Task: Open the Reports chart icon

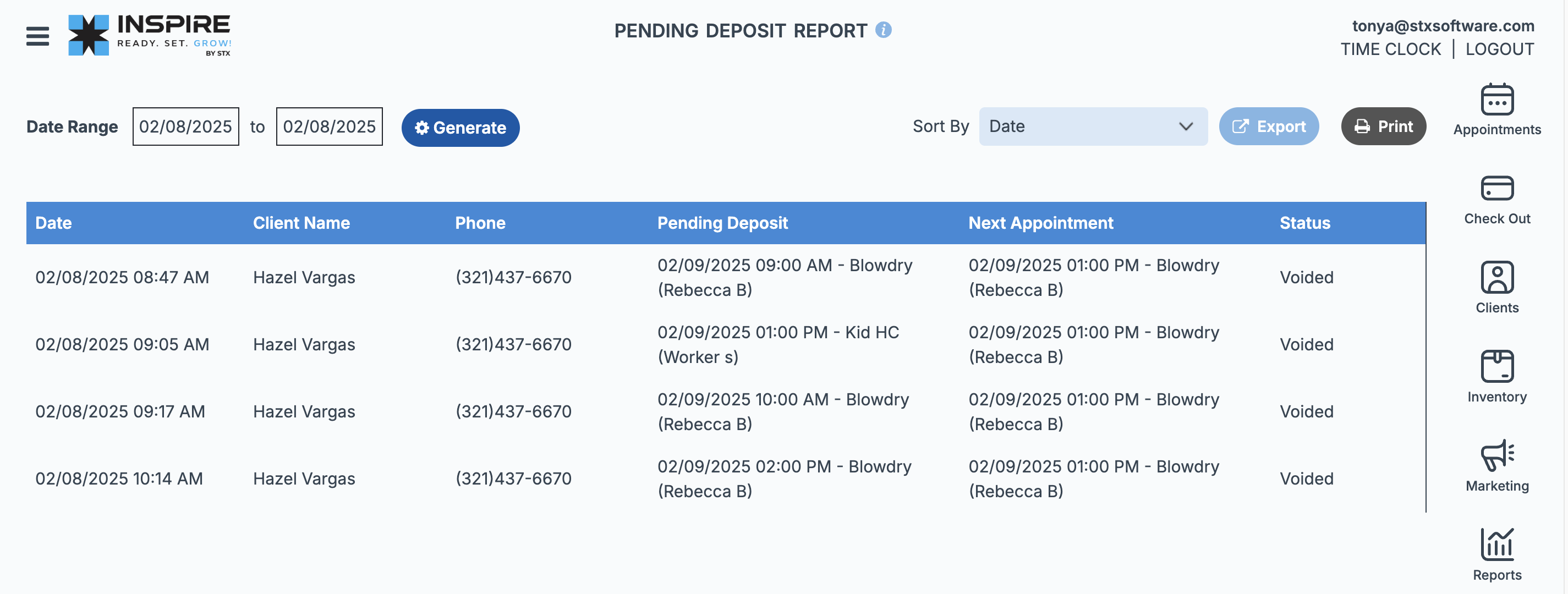Action: [x=1497, y=544]
